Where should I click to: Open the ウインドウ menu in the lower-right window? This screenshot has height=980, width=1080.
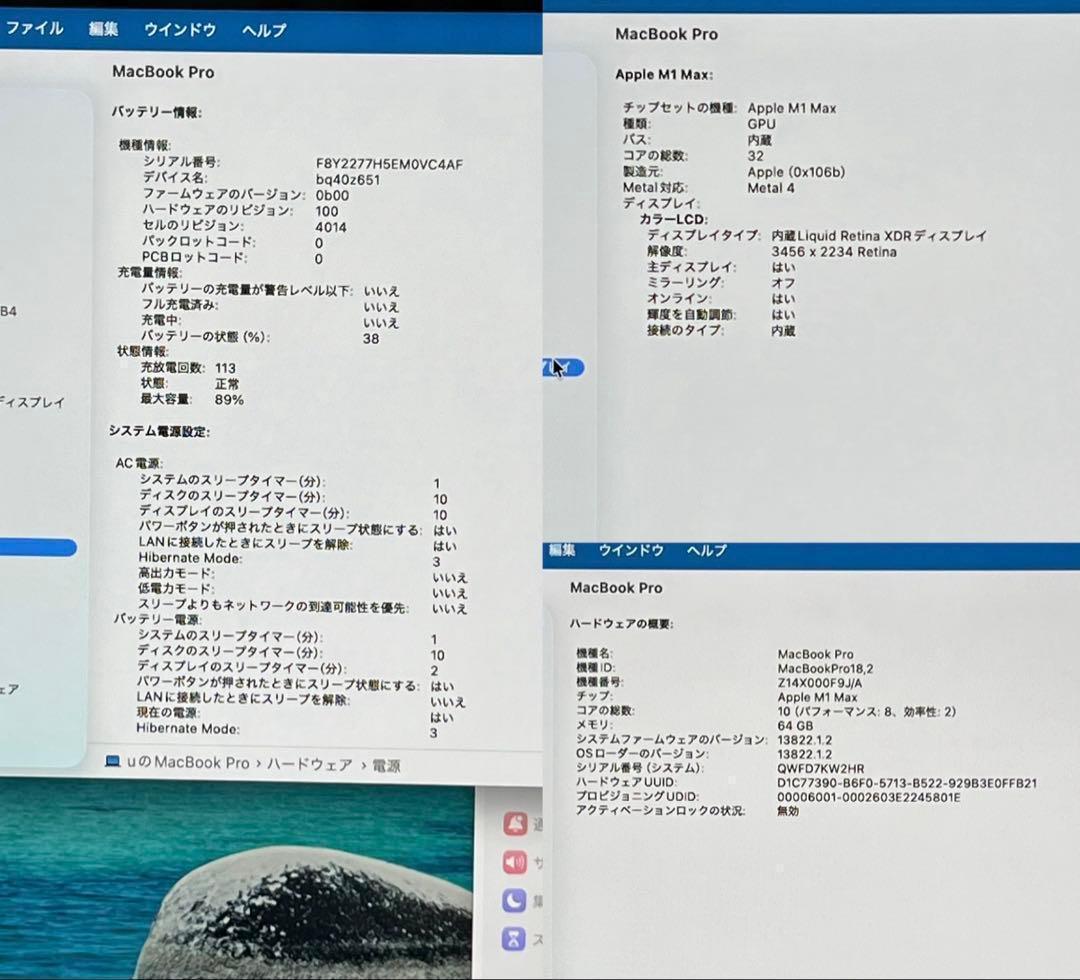click(631, 550)
